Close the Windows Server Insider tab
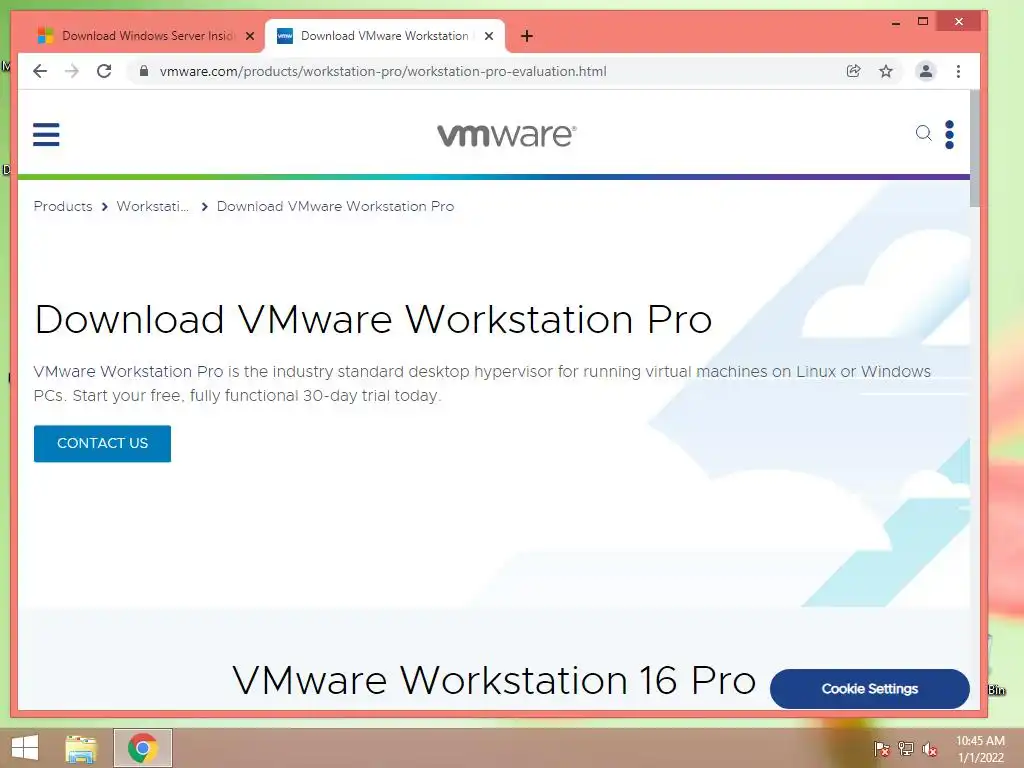 [249, 37]
